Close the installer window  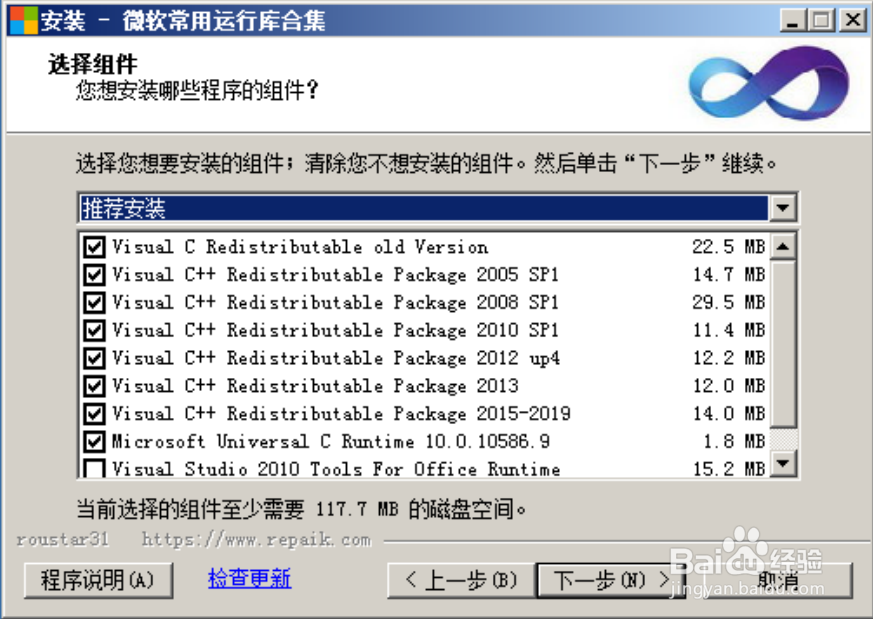click(852, 21)
